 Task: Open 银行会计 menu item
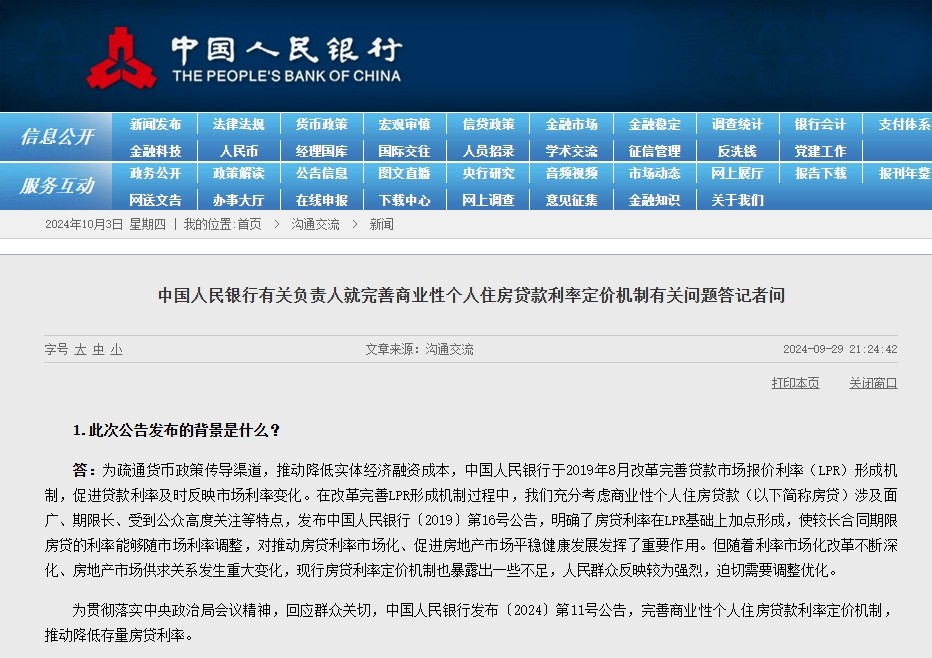pyautogui.click(x=820, y=124)
